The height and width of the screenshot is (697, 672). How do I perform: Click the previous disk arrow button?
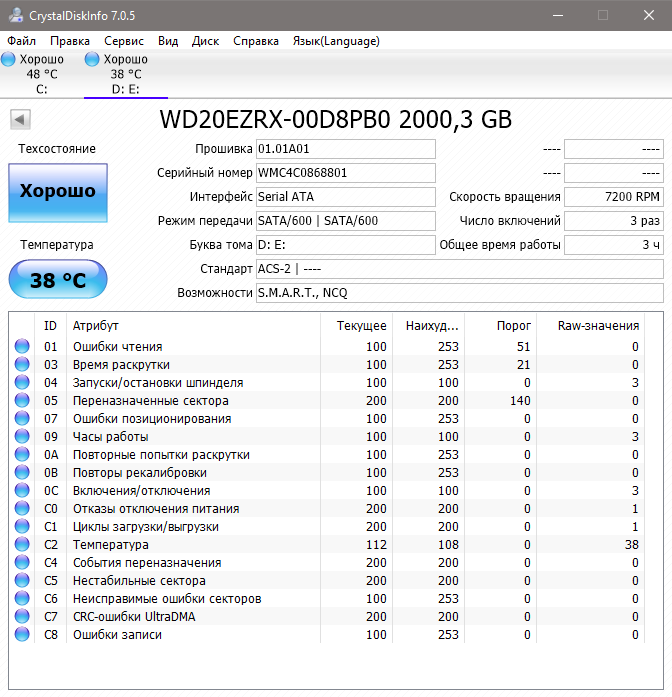click(x=20, y=119)
